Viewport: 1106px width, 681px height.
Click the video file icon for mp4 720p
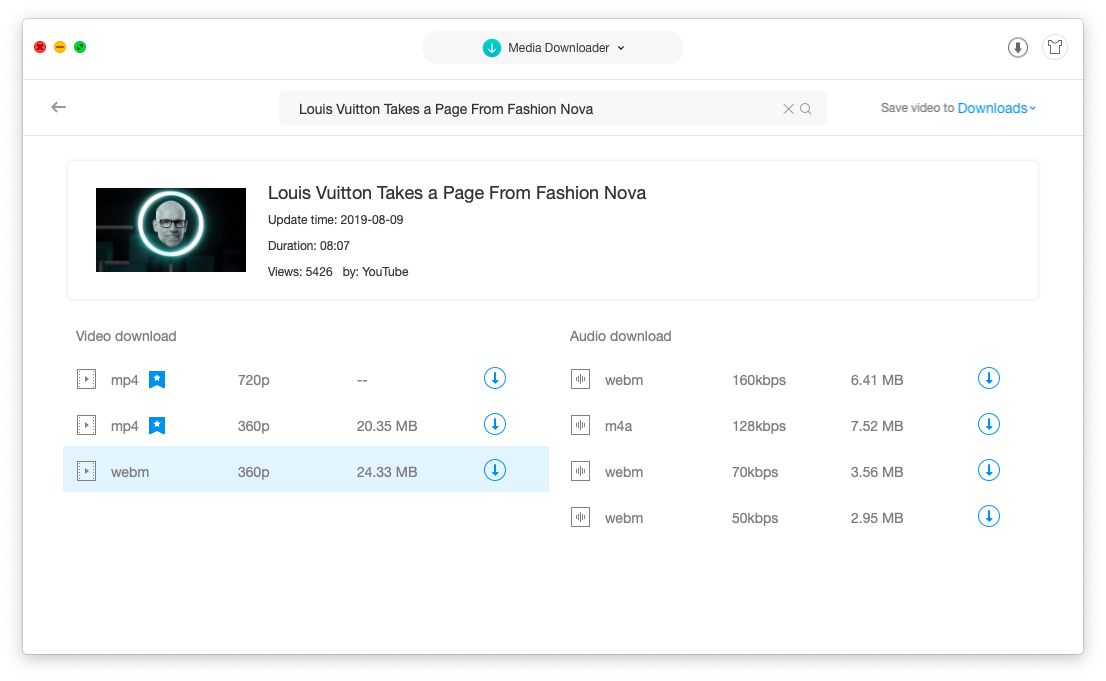click(x=86, y=380)
